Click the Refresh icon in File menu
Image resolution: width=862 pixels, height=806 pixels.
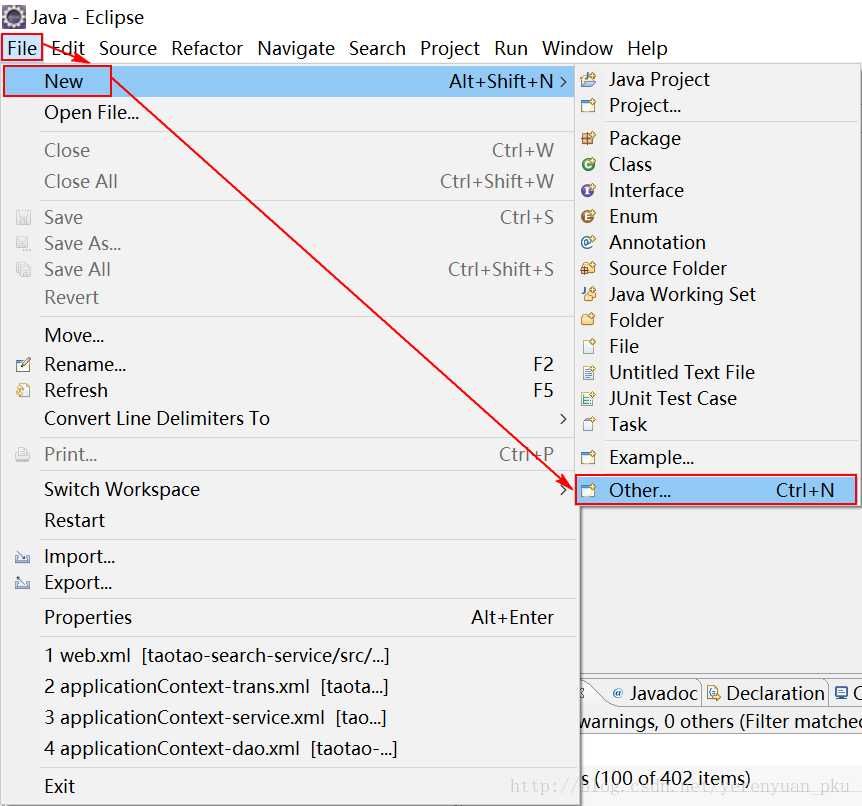click(23, 390)
